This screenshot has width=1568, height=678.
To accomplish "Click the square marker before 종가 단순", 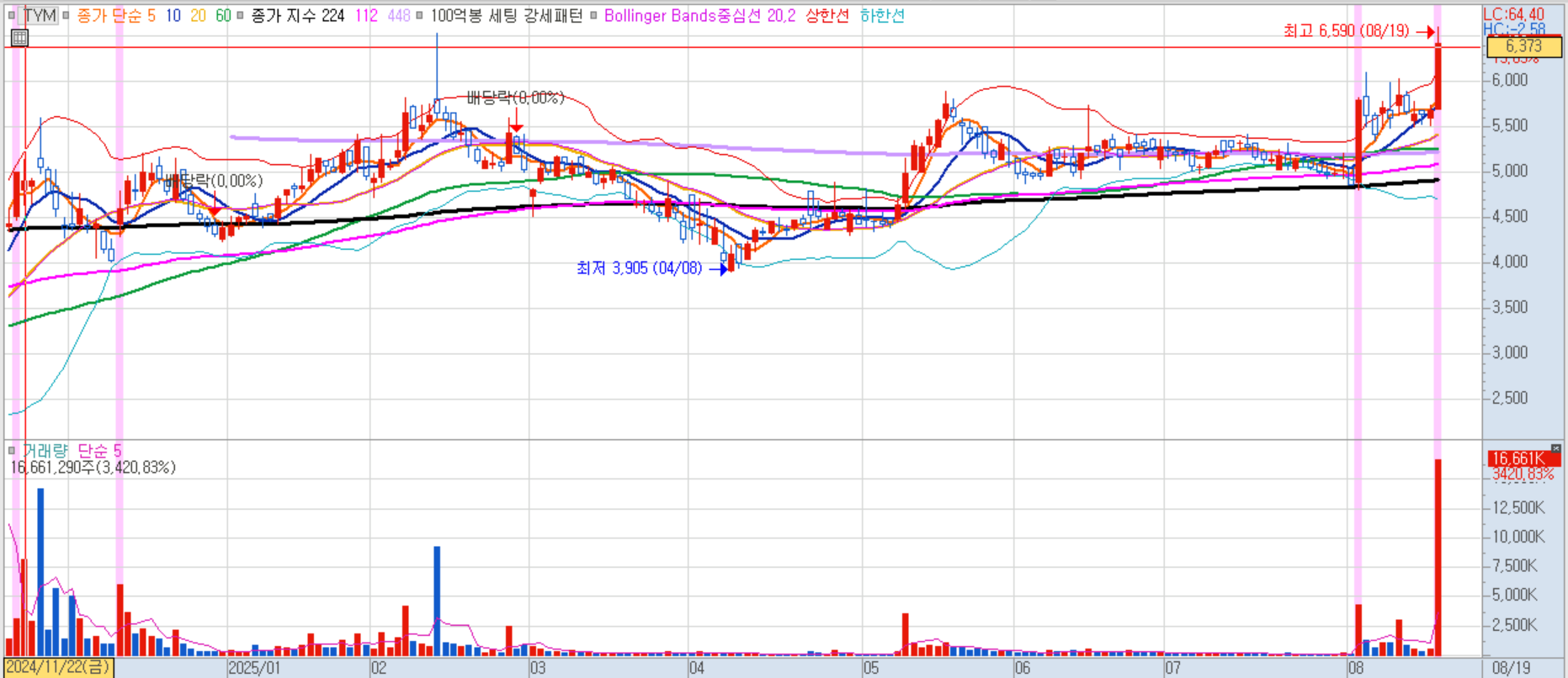I will pos(66,15).
